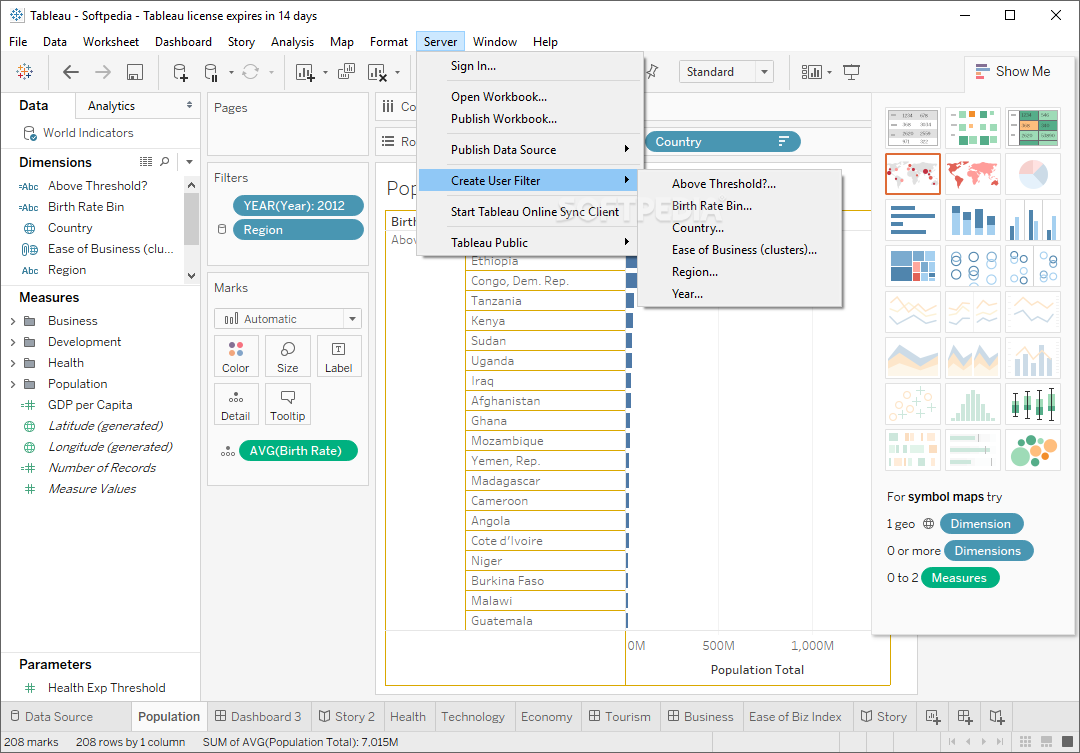The height and width of the screenshot is (753, 1080).
Task: Expand the Health measures folder
Action: coord(12,363)
